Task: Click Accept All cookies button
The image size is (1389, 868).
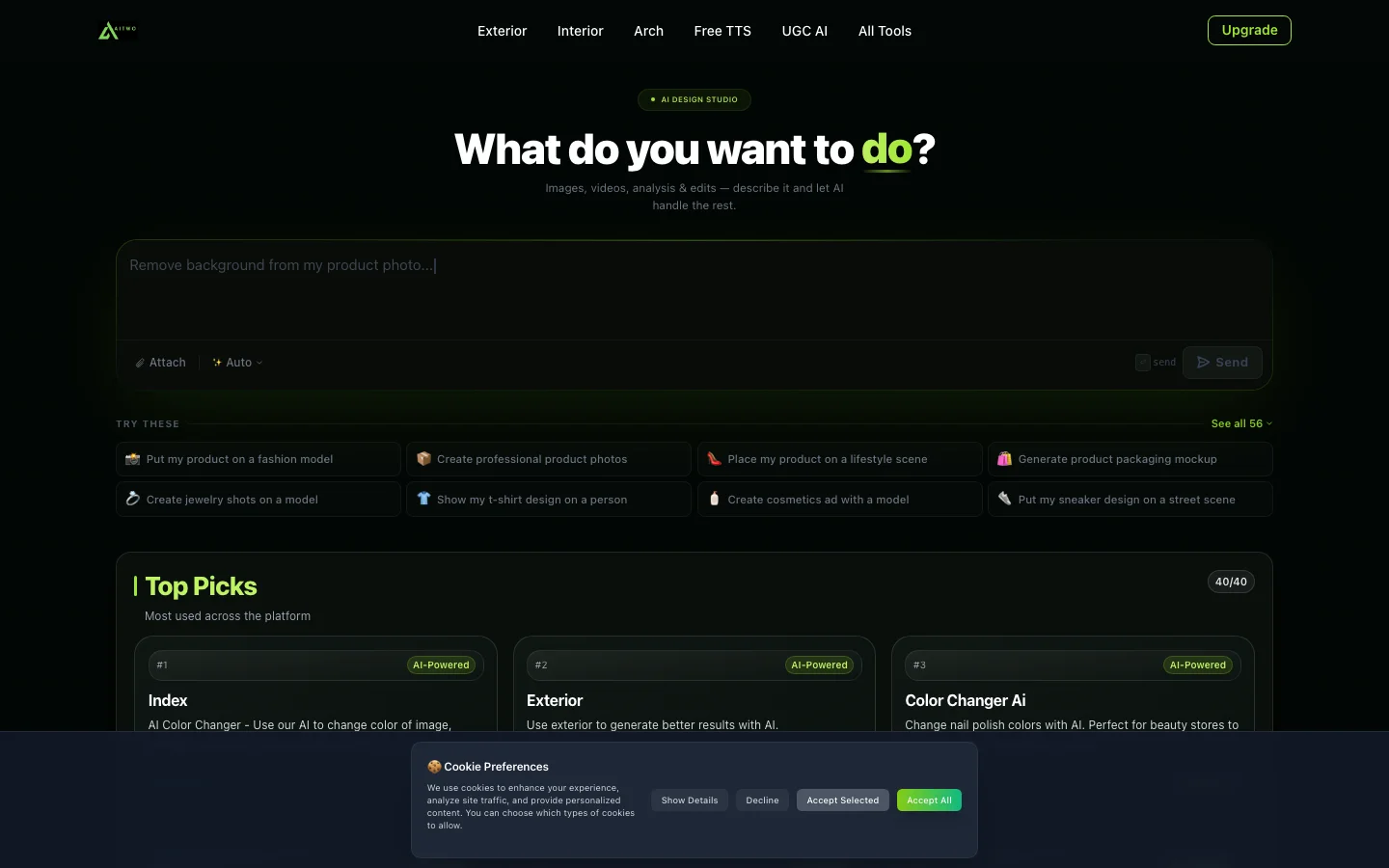Action: pos(929,800)
